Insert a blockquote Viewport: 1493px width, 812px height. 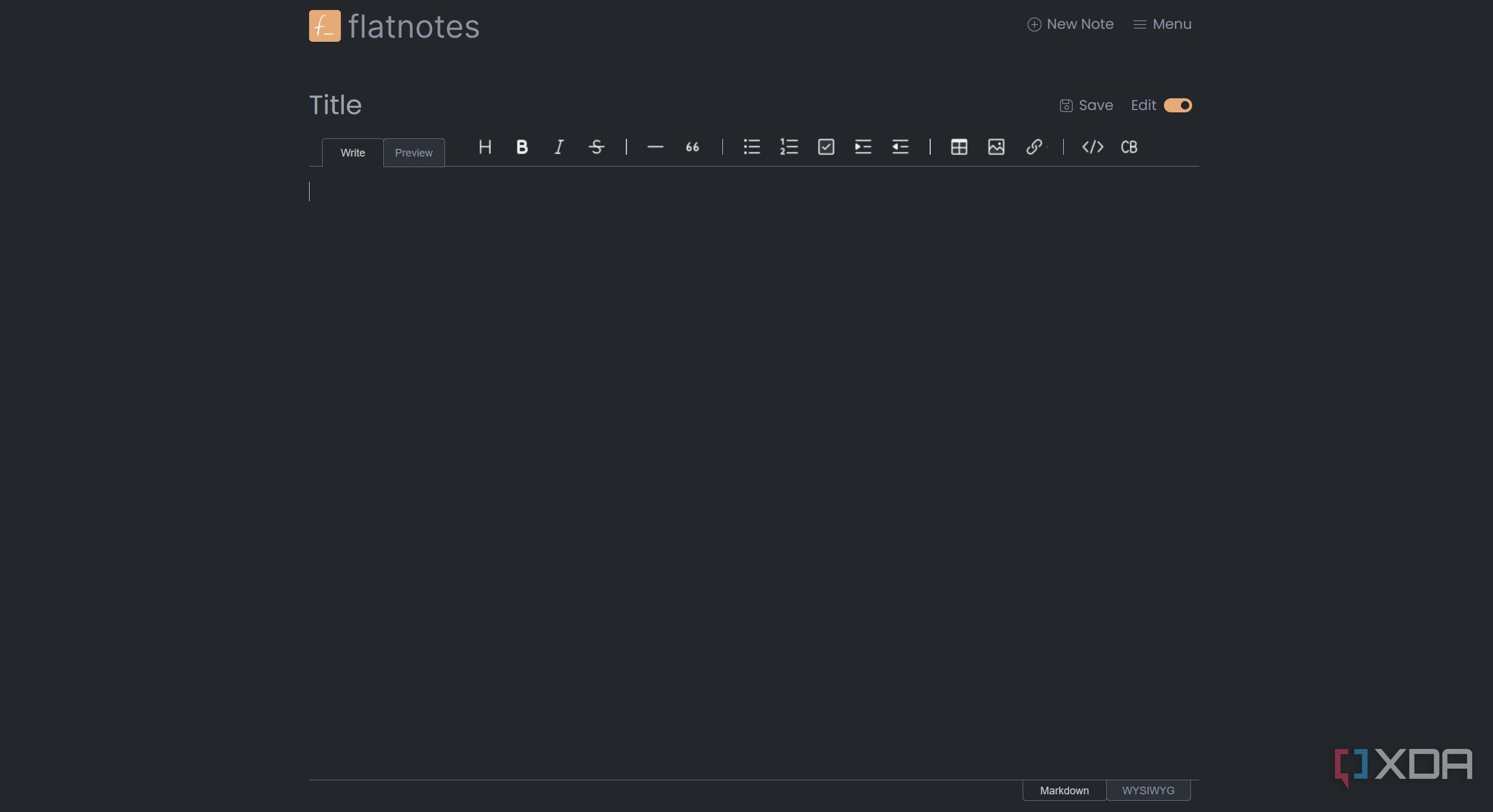point(692,147)
